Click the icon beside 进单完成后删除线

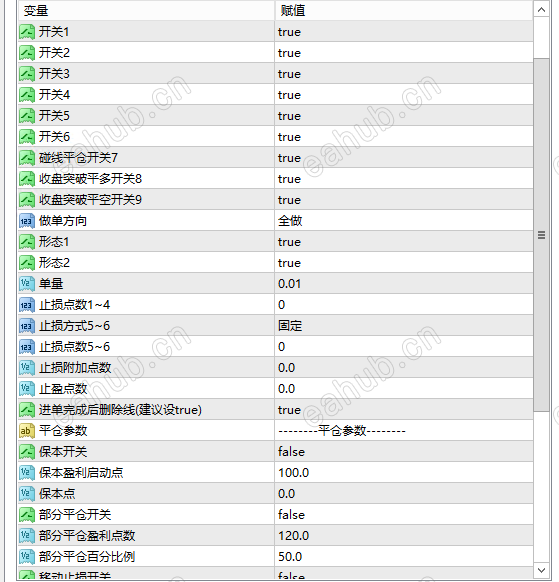point(27,410)
